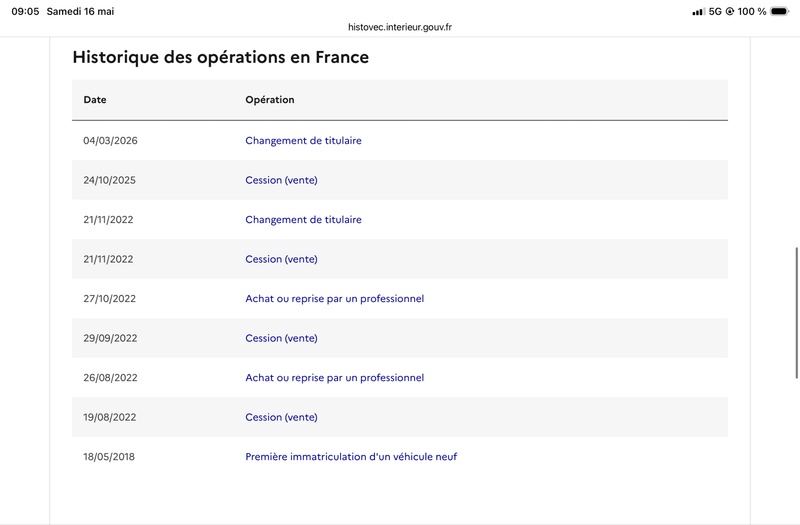Click the date 04/03/2026

[x=110, y=140]
